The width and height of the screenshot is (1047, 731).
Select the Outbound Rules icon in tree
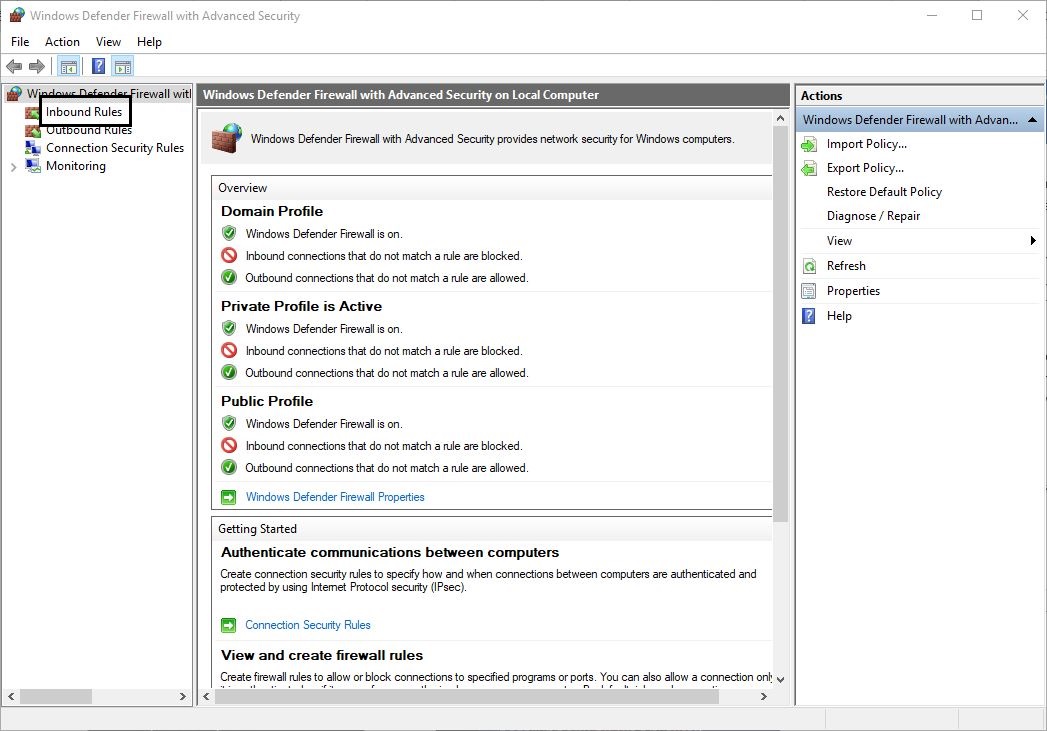click(x=33, y=130)
